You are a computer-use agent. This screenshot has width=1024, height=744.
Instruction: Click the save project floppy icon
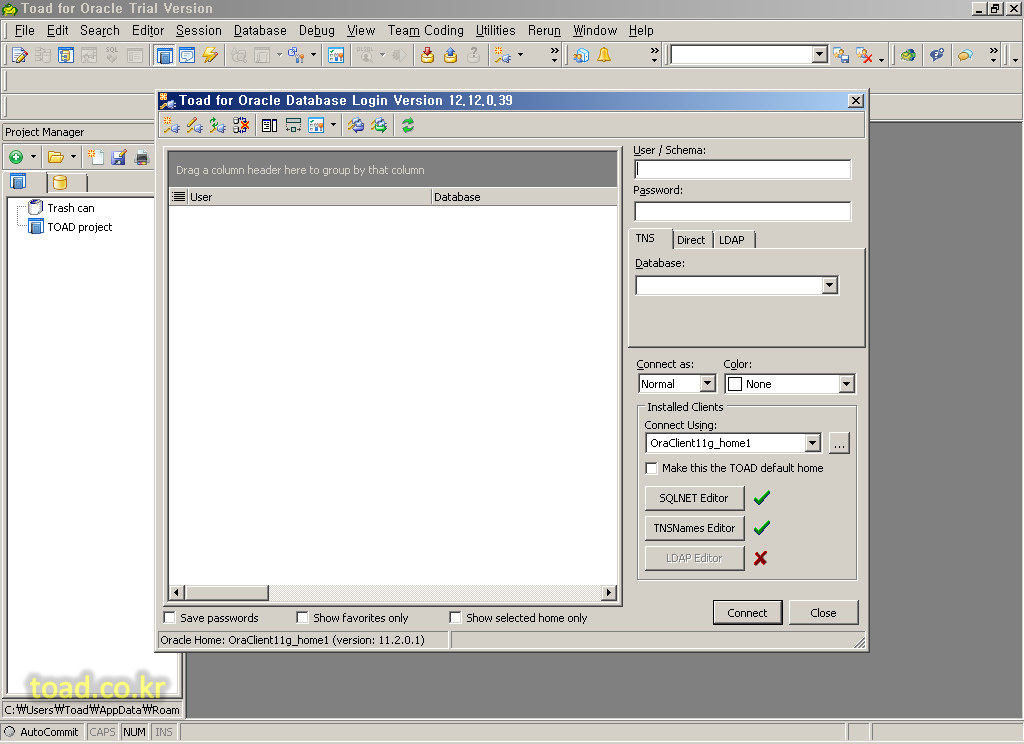click(119, 157)
